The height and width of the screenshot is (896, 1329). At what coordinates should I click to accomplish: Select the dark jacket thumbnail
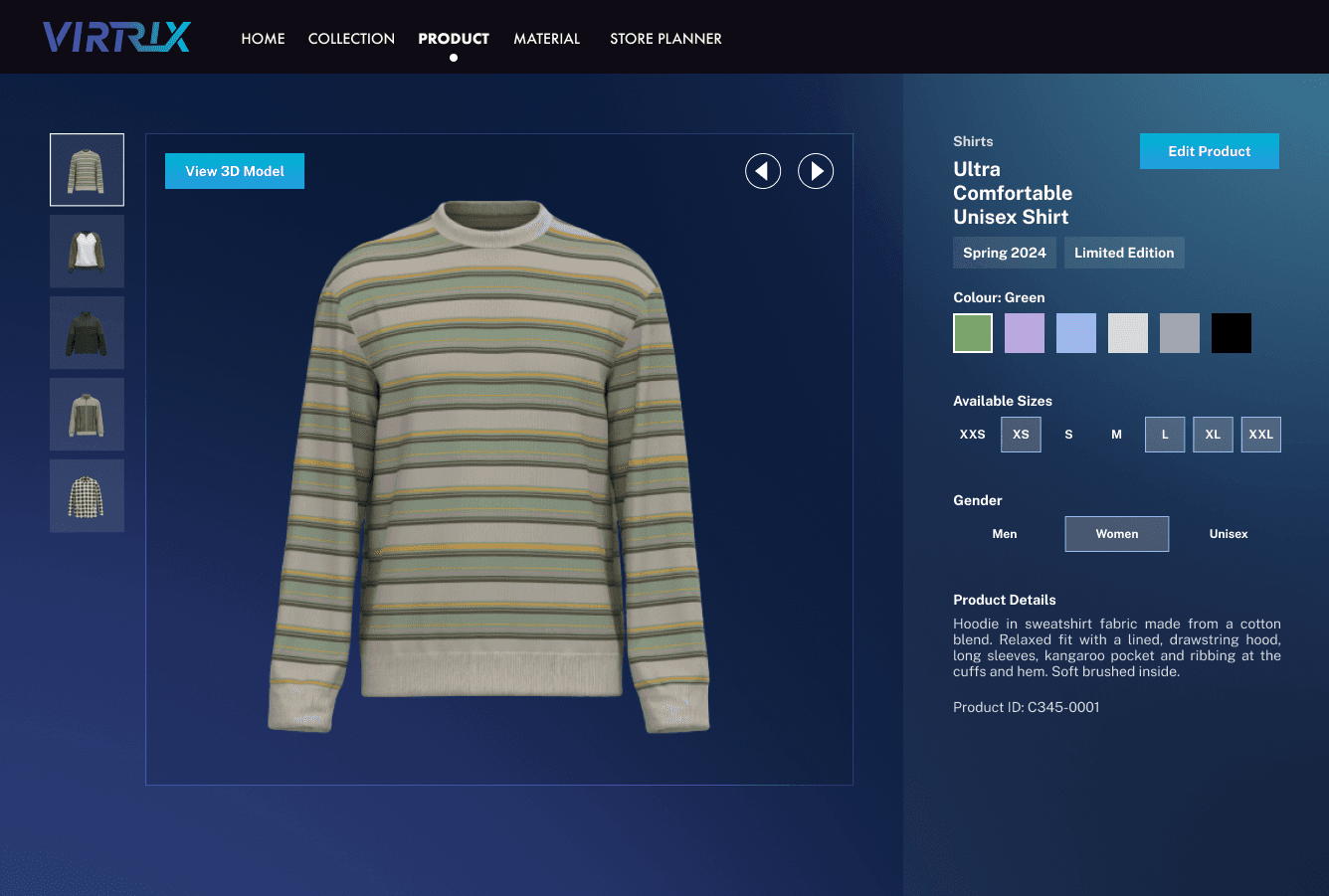coord(87,332)
